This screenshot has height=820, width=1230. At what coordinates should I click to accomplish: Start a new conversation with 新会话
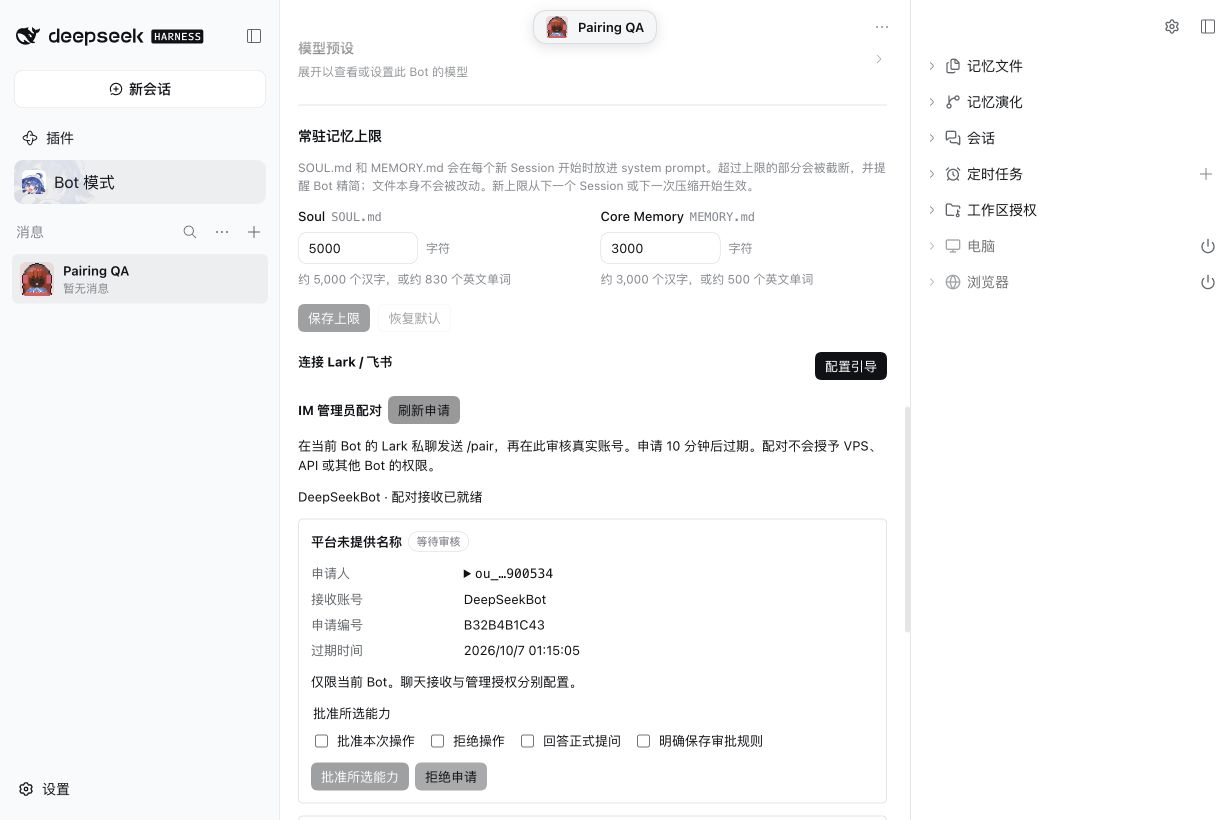tap(140, 89)
